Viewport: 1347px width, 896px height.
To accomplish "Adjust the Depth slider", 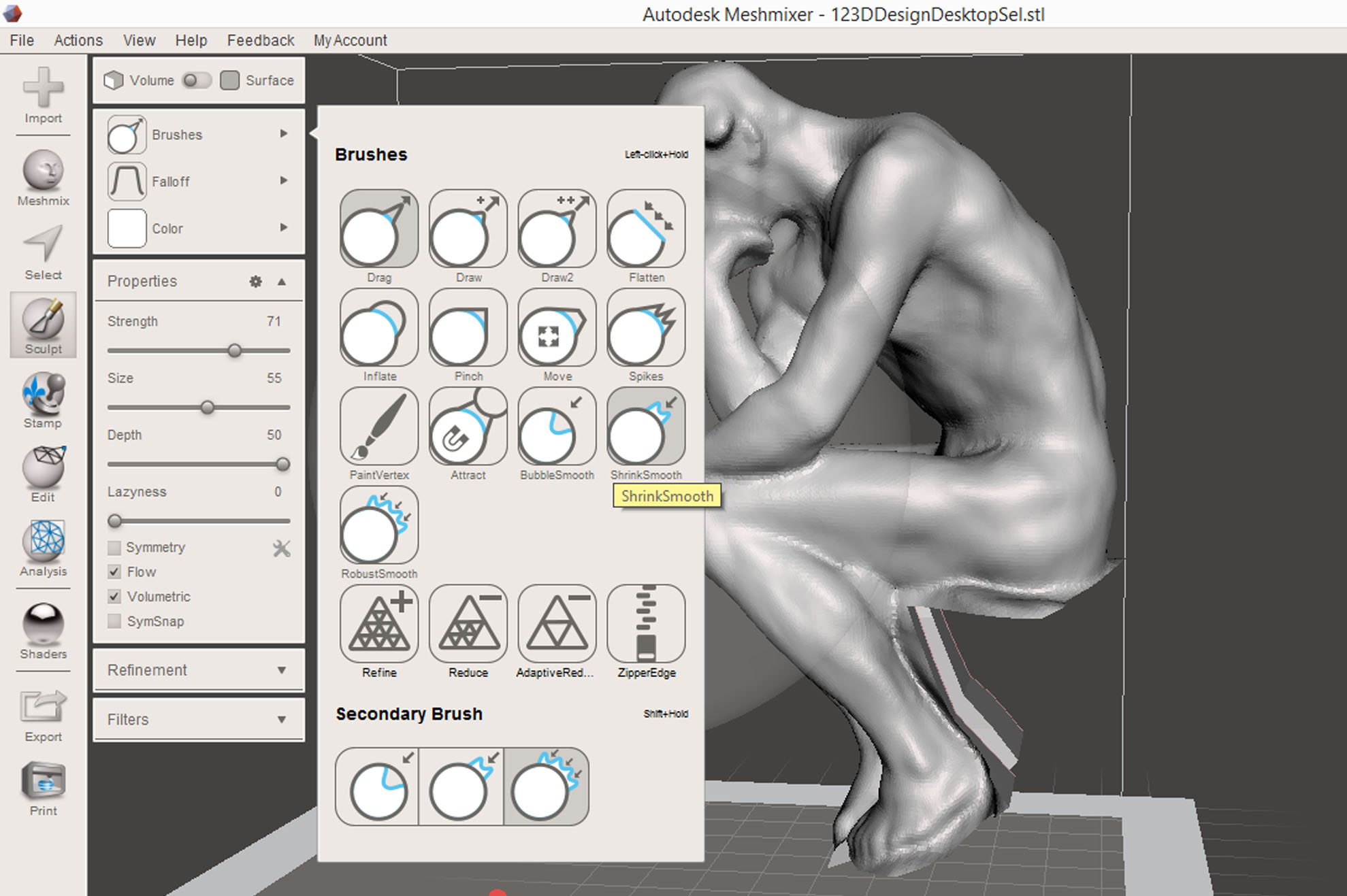I will pyautogui.click(x=282, y=465).
